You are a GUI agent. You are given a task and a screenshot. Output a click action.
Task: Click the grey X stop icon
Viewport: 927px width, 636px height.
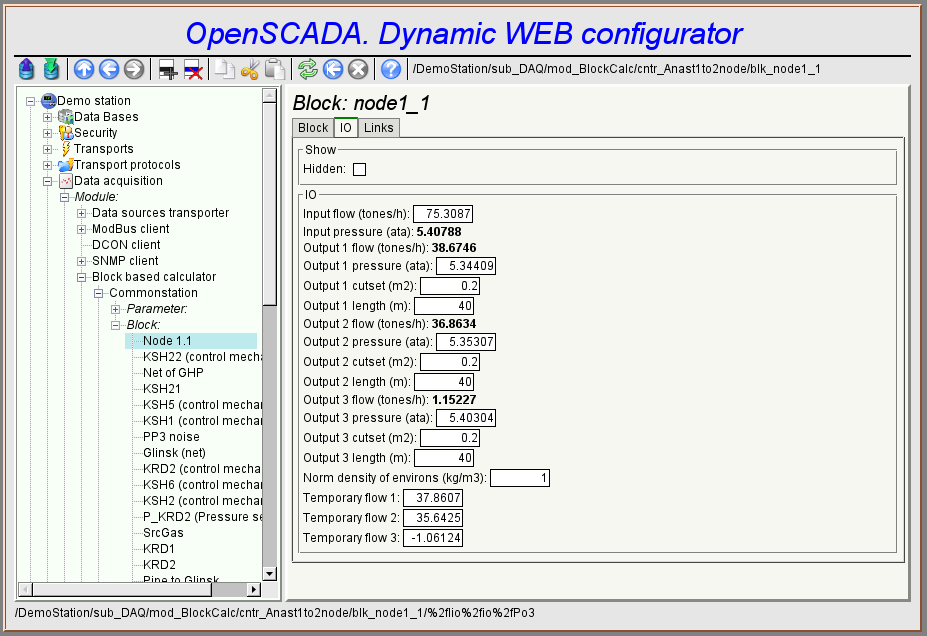point(358,69)
